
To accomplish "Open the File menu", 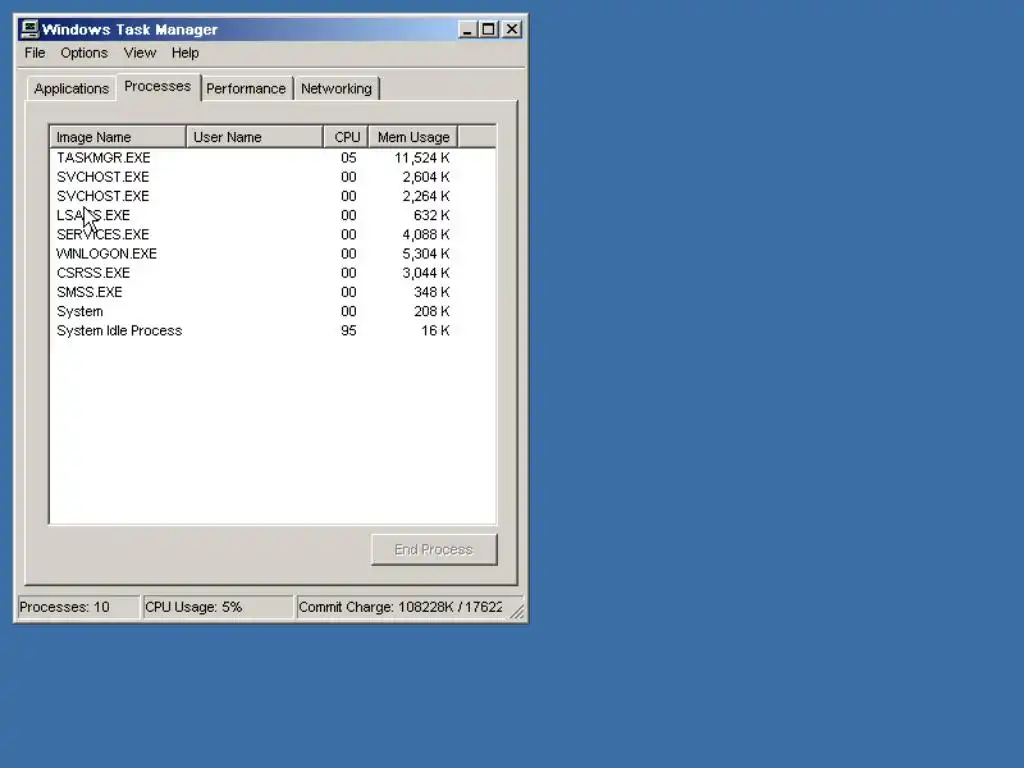I will pyautogui.click(x=35, y=53).
